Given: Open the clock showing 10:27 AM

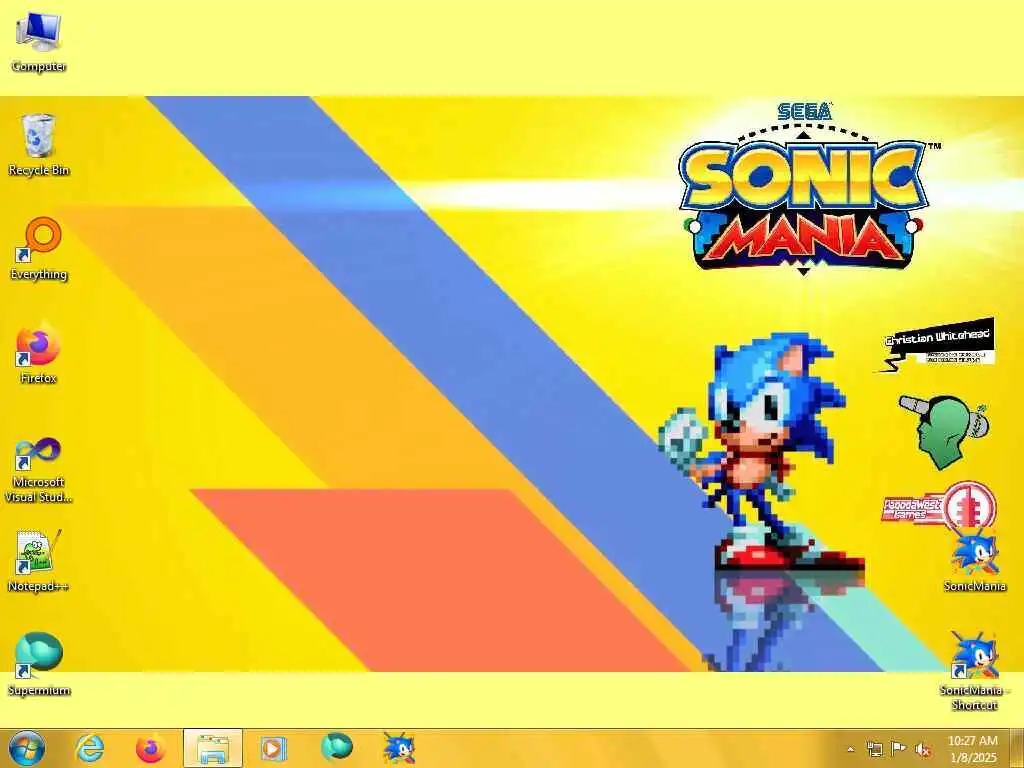Looking at the screenshot, I should click(972, 741).
